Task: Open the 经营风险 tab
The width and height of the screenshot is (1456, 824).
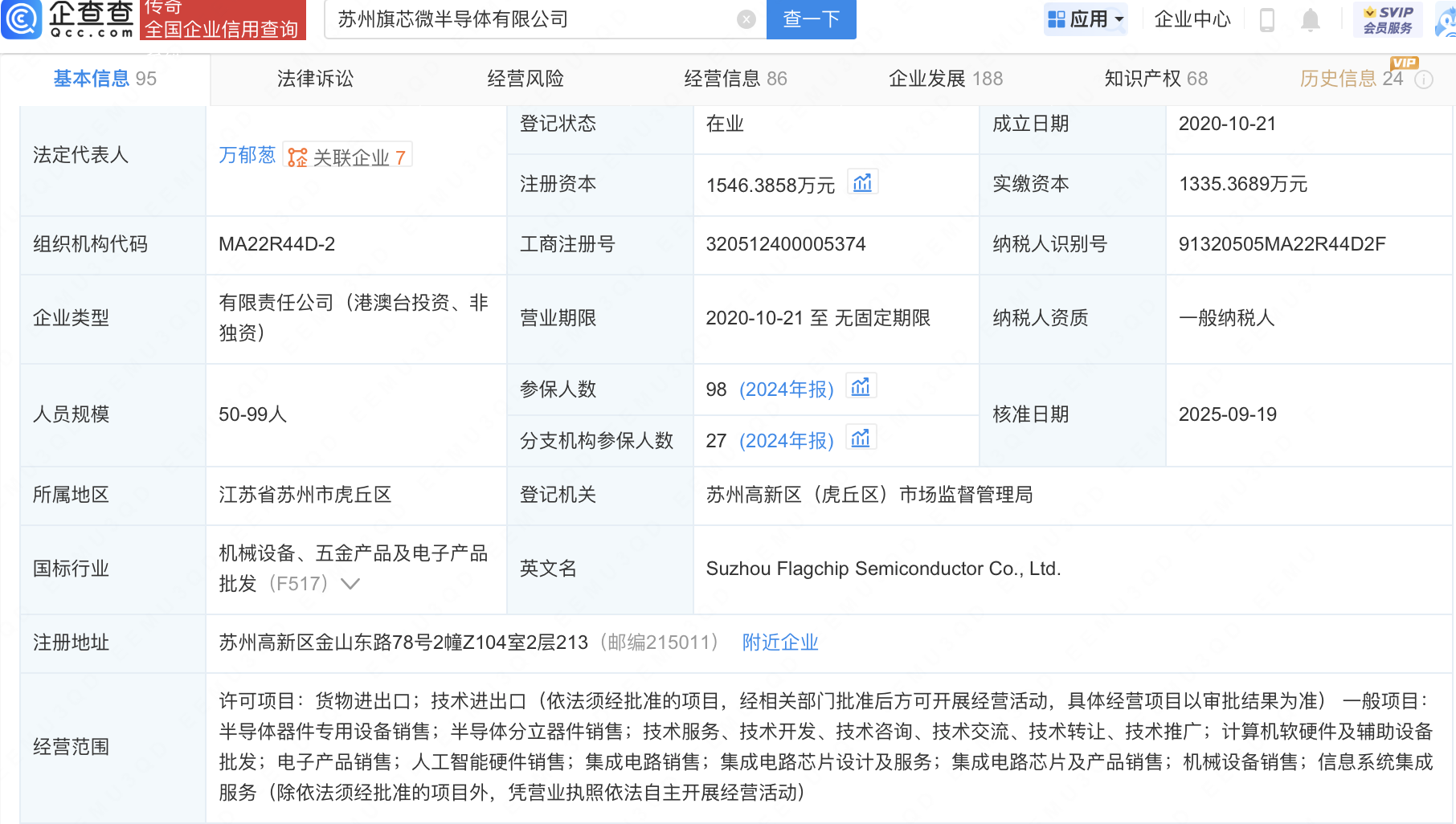Action: click(x=526, y=79)
